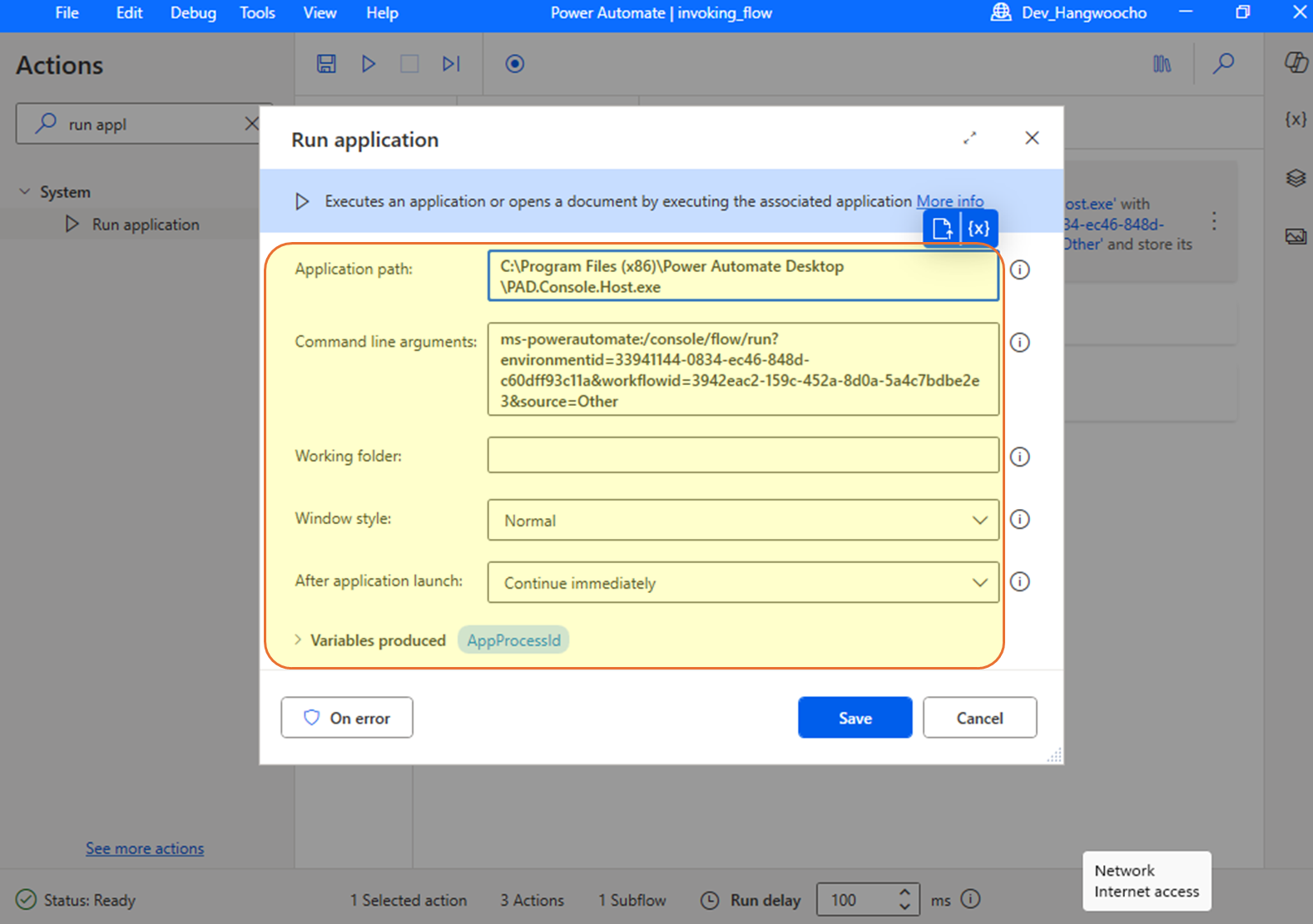Image resolution: width=1313 pixels, height=924 pixels.
Task: Collapse the System actions group
Action: pyautogui.click(x=25, y=191)
